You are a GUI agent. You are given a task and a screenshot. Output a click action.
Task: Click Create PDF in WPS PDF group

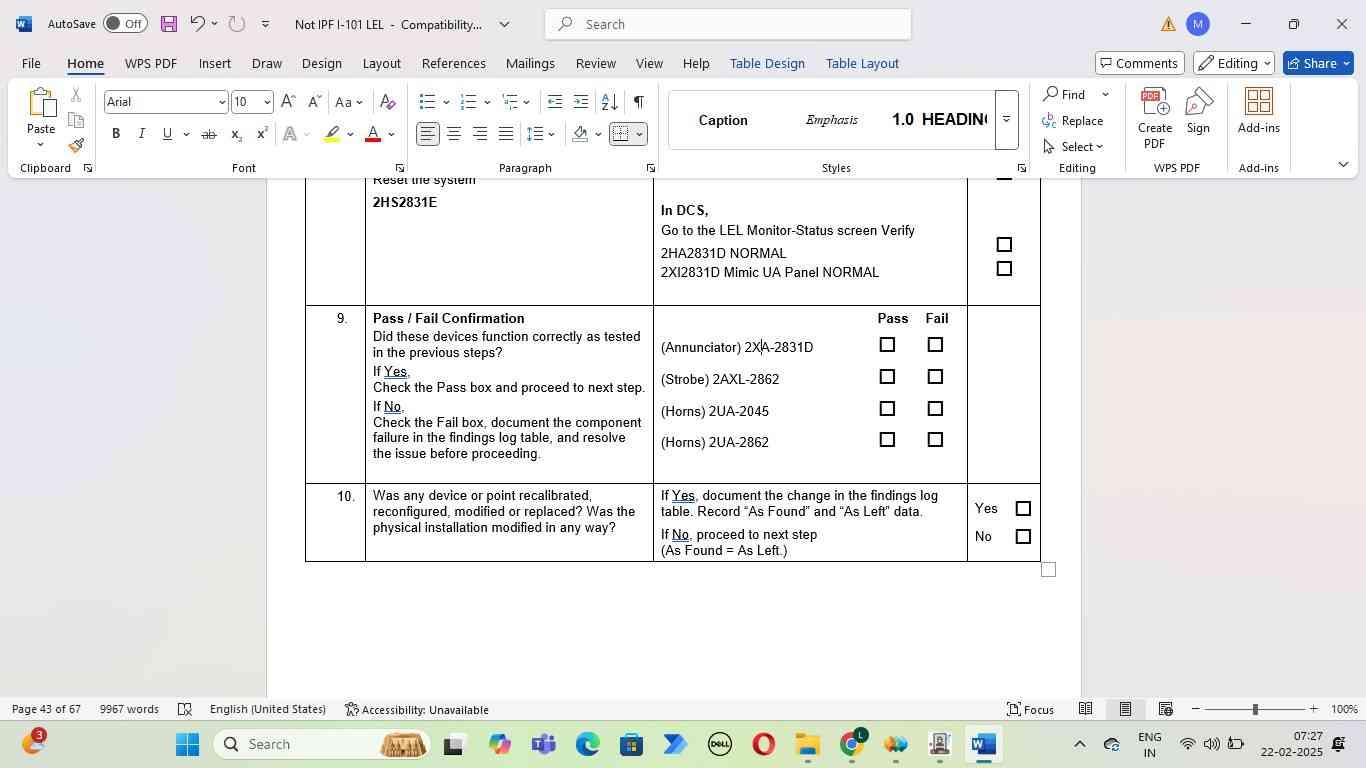point(1155,118)
